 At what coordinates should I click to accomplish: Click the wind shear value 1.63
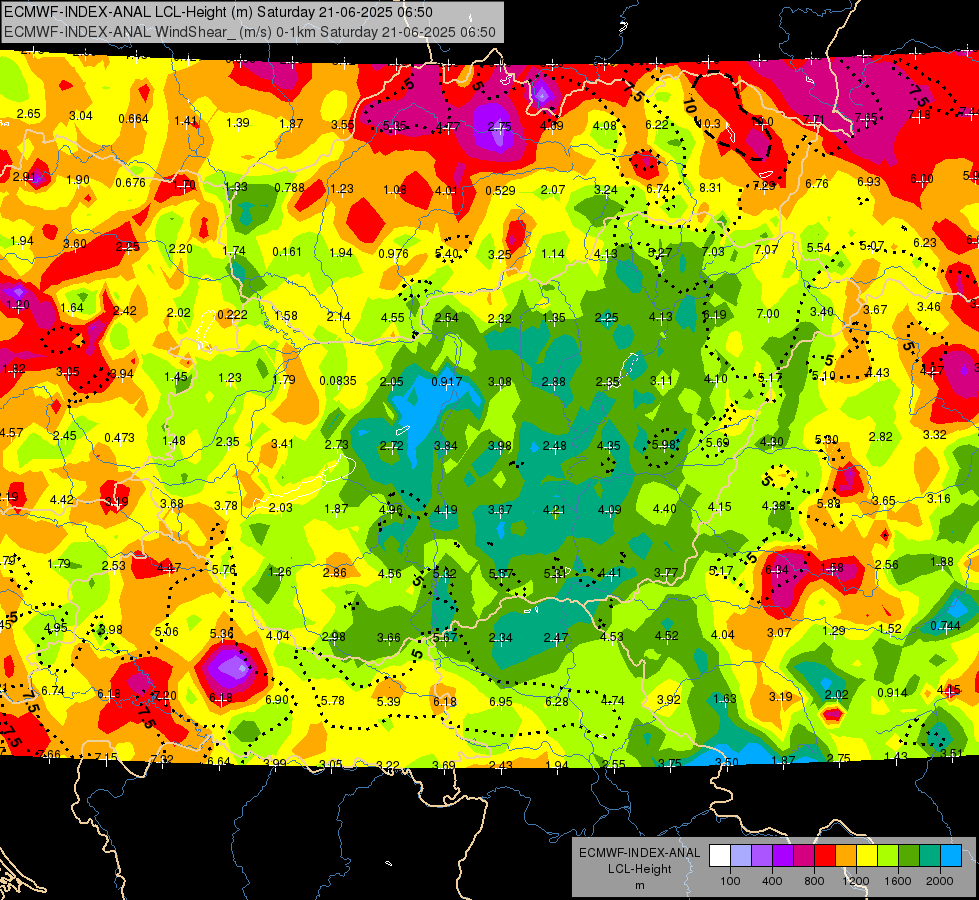tap(725, 698)
